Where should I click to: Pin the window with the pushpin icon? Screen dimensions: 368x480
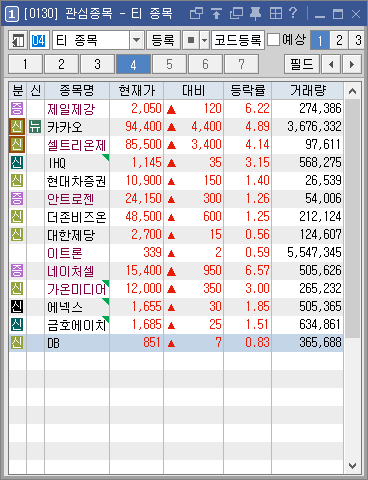point(256,14)
